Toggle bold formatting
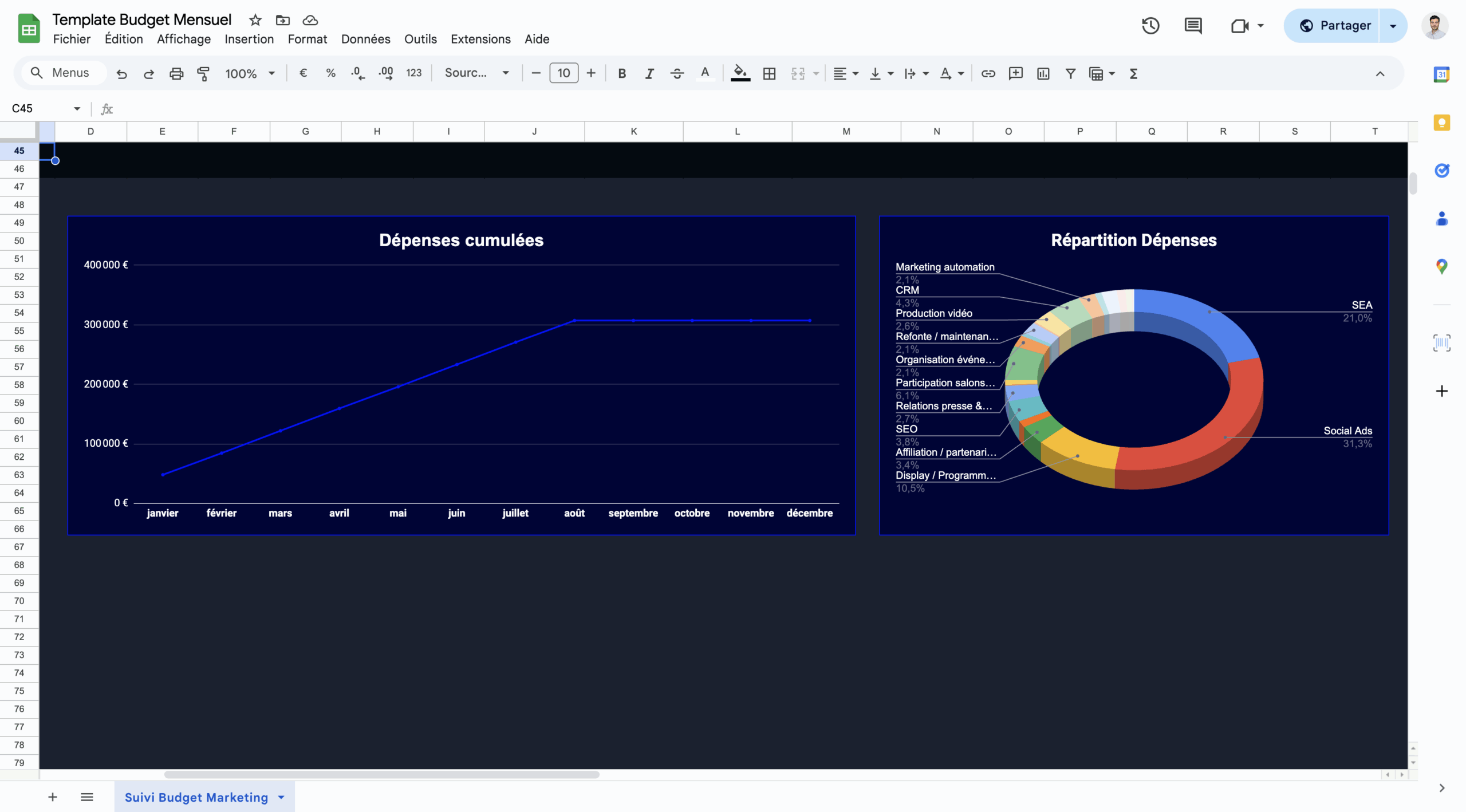This screenshot has height=812, width=1466. (x=622, y=73)
